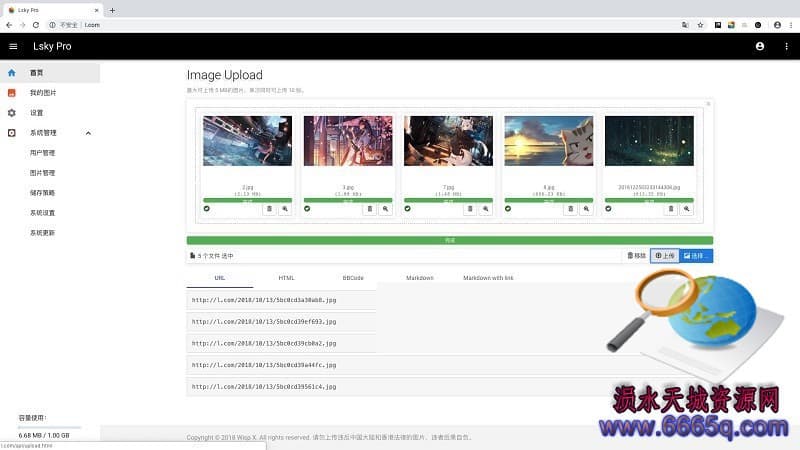Switch to the URL link tab
800x450 pixels.
coord(220,278)
